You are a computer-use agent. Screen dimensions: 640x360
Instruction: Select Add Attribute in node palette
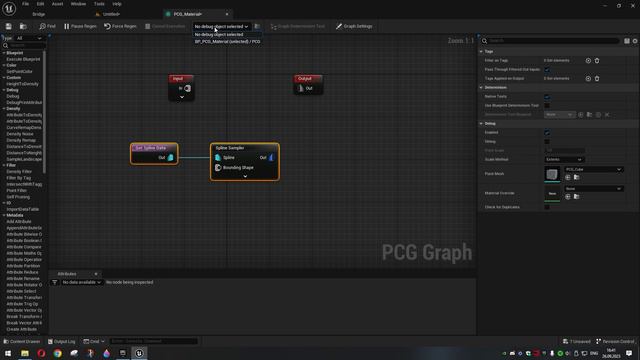[19, 222]
